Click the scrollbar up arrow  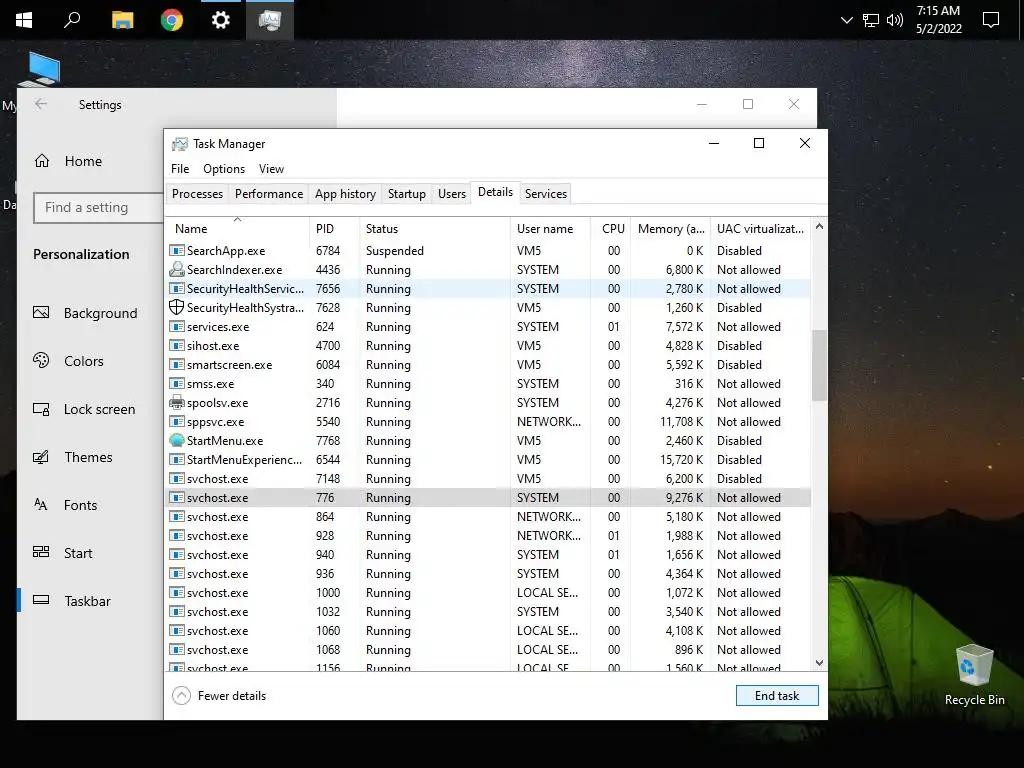tap(819, 227)
